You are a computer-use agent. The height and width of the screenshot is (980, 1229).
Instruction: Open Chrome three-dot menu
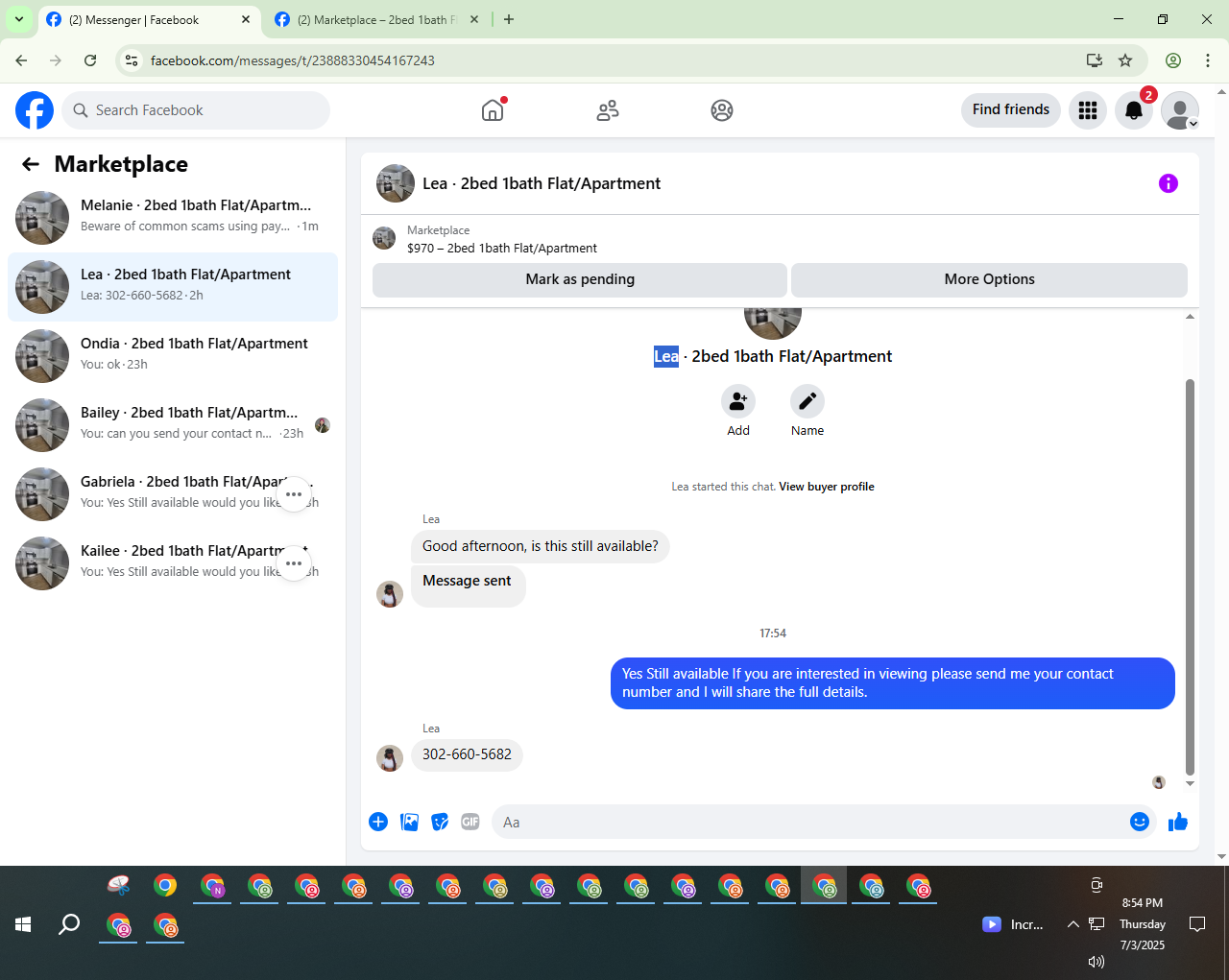tap(1208, 60)
